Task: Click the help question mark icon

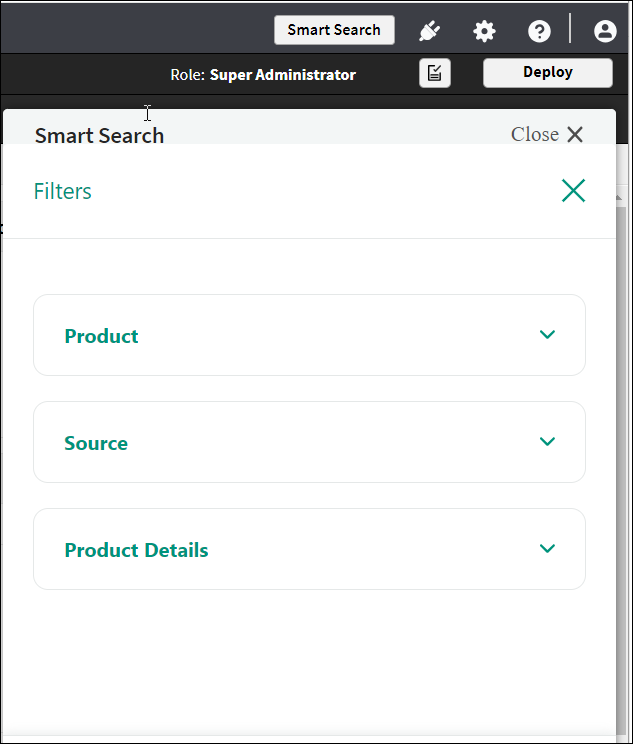Action: point(539,31)
